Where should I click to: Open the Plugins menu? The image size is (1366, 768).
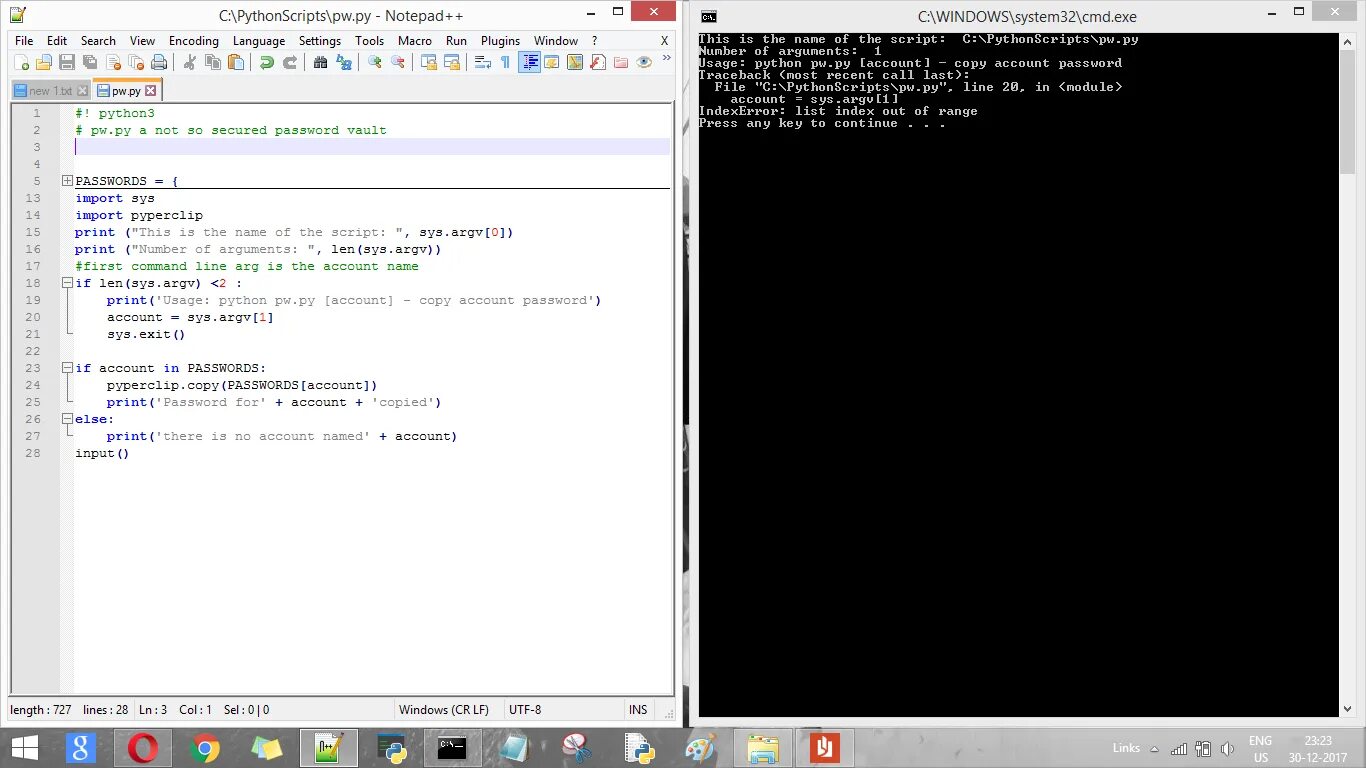pyautogui.click(x=500, y=41)
